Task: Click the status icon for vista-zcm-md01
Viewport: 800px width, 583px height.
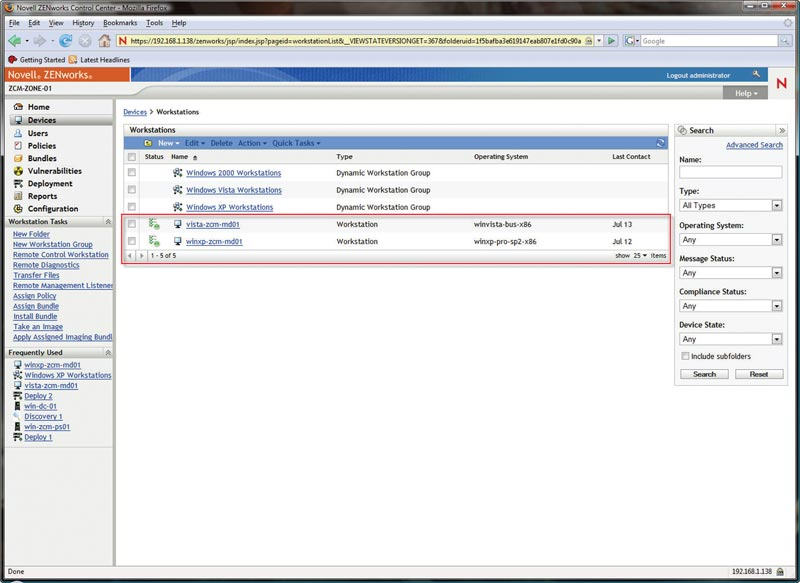Action: pyautogui.click(x=154, y=224)
